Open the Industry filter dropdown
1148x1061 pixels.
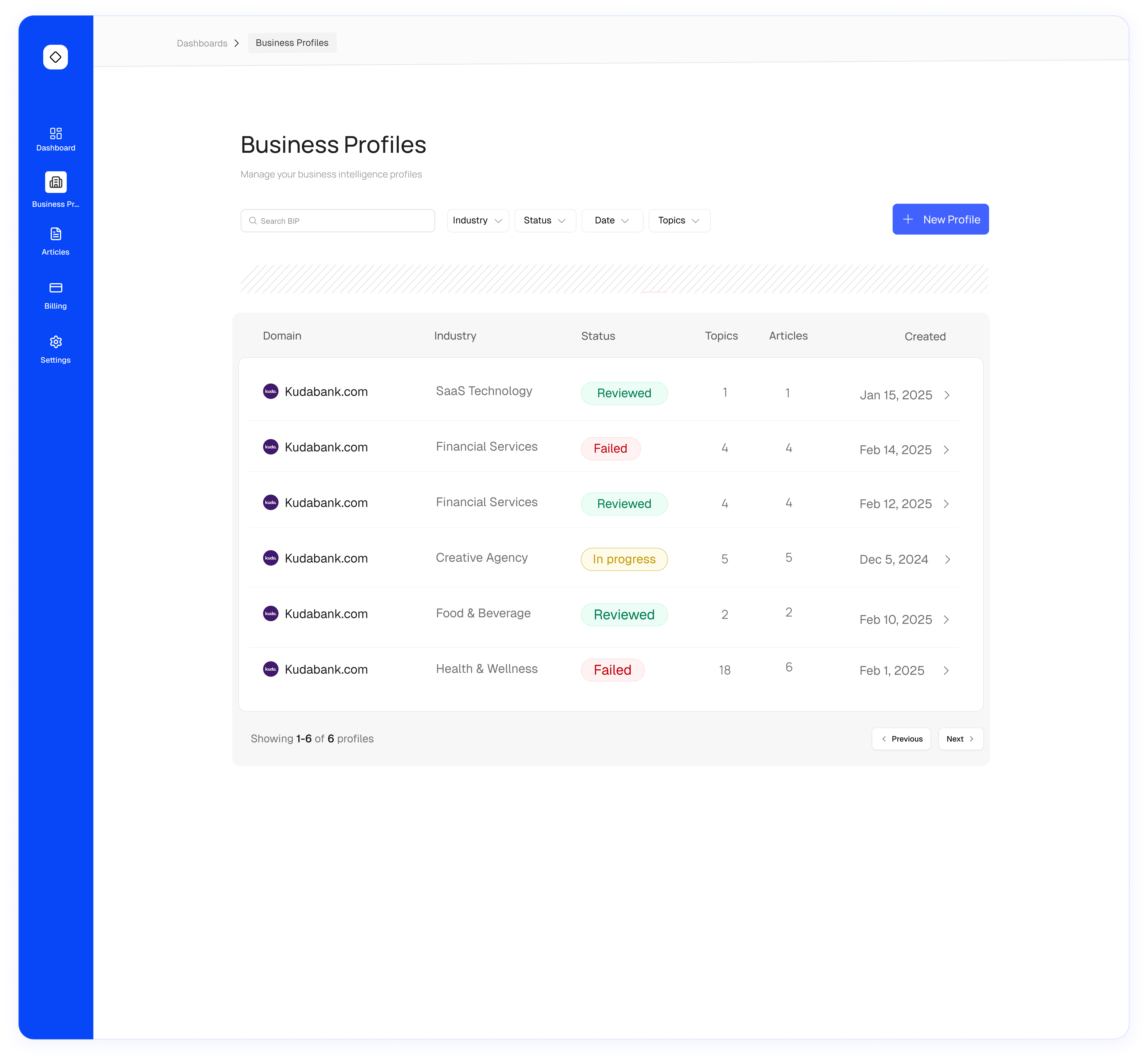(478, 220)
